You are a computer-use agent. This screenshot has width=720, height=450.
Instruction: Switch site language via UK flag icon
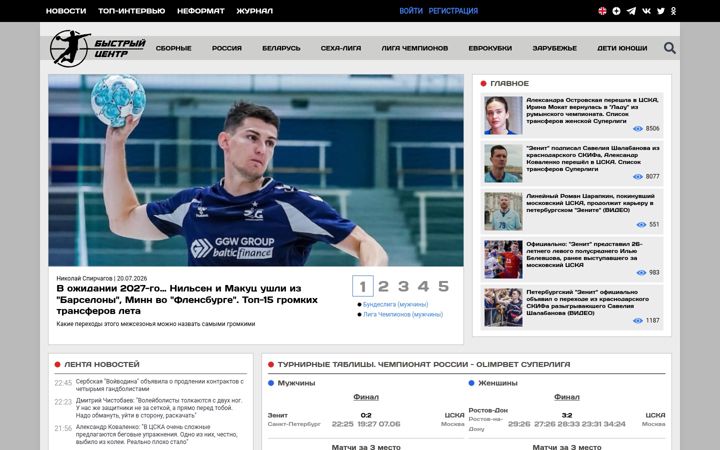click(602, 11)
